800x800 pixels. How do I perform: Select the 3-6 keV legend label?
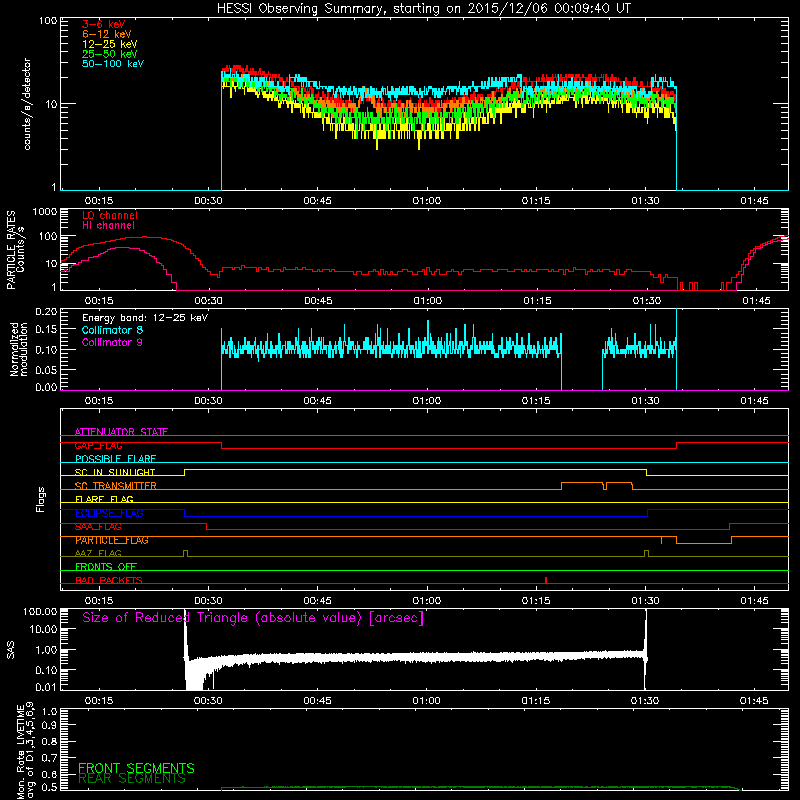(x=104, y=24)
